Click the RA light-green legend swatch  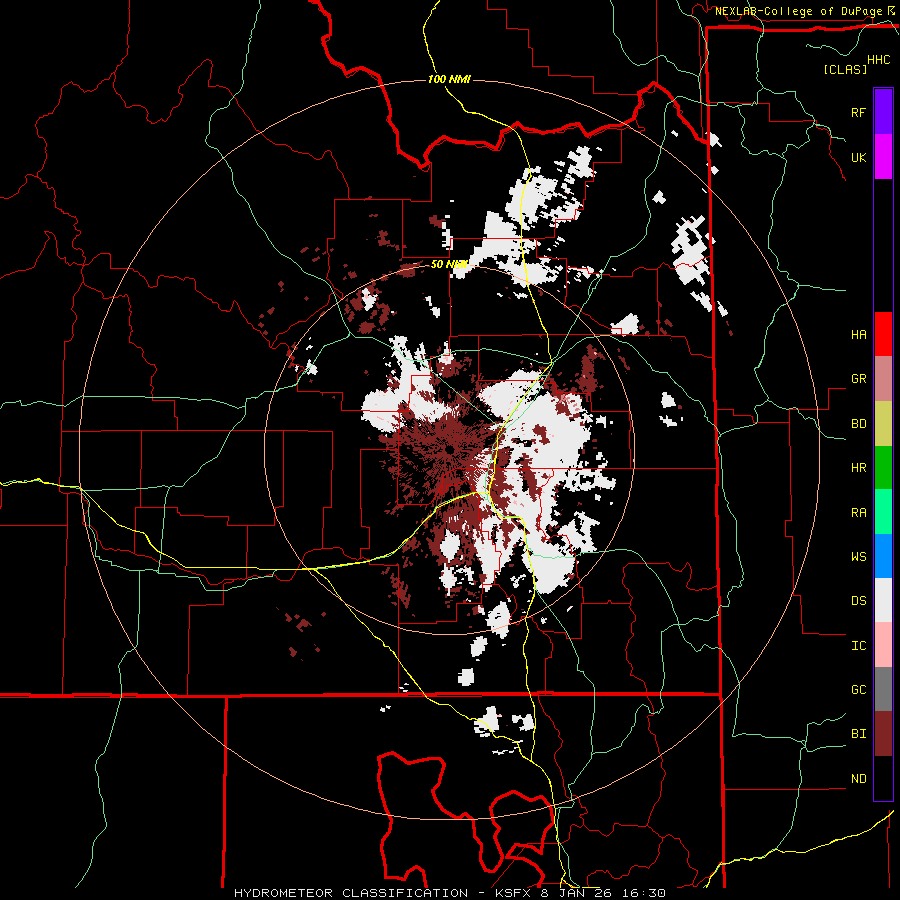tap(883, 512)
